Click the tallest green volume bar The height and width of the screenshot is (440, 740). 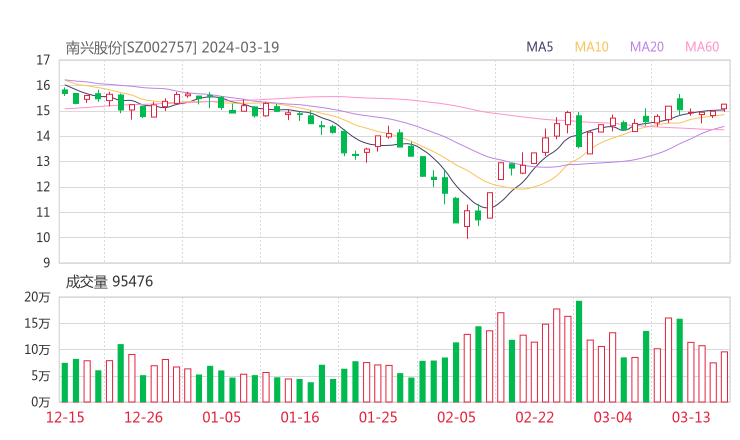tap(579, 350)
